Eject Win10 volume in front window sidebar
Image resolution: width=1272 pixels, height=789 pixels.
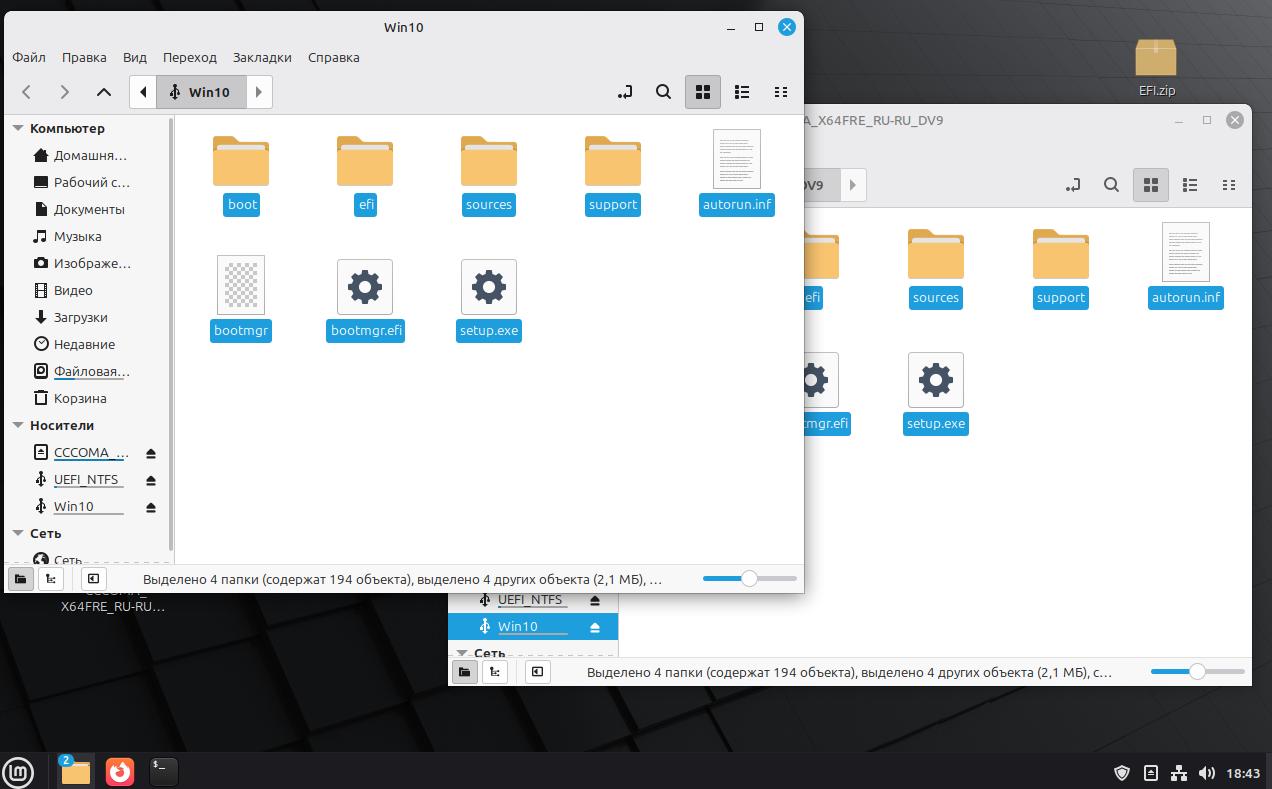click(151, 507)
